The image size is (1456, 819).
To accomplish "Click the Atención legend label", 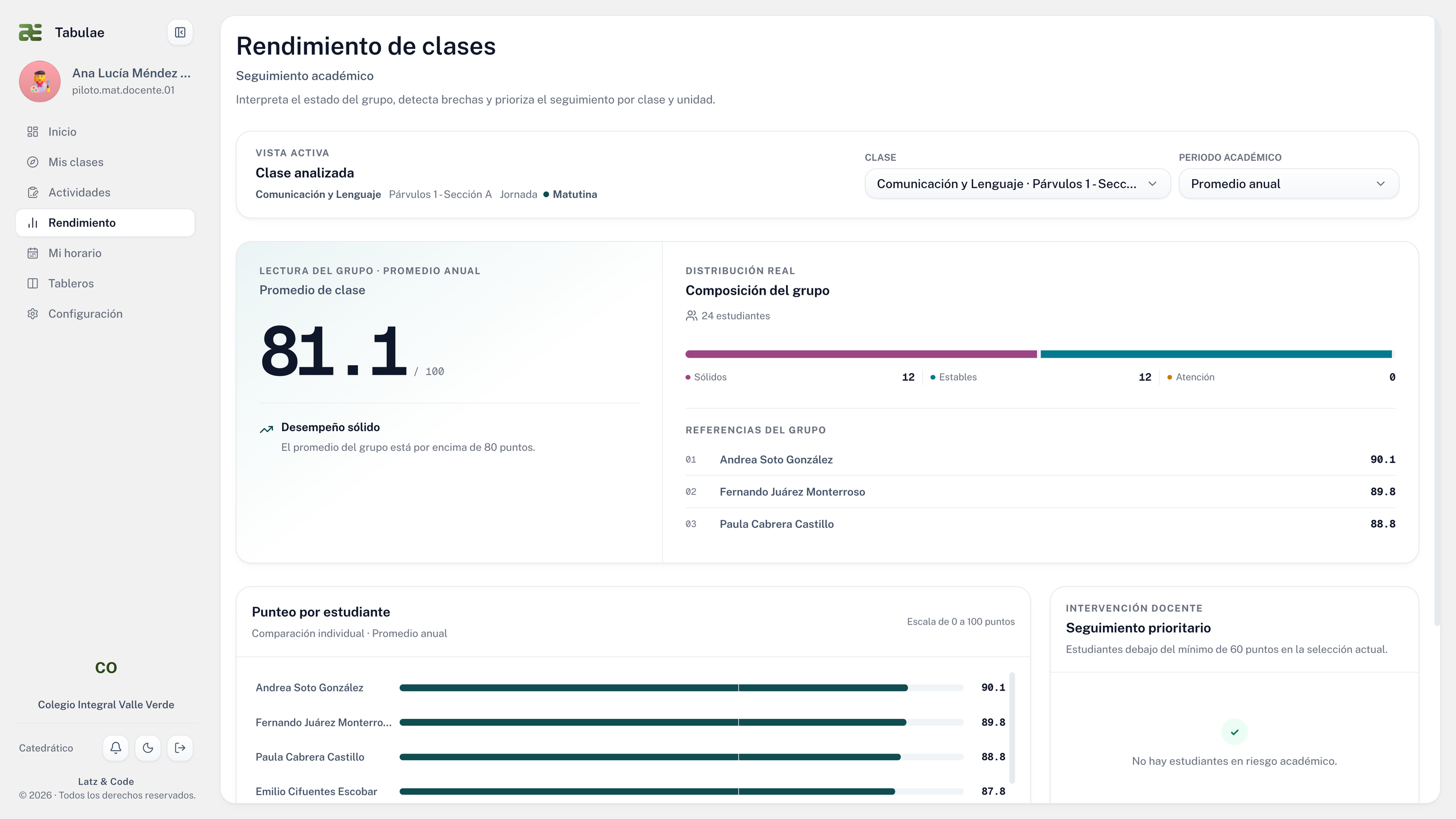I will (x=1195, y=377).
